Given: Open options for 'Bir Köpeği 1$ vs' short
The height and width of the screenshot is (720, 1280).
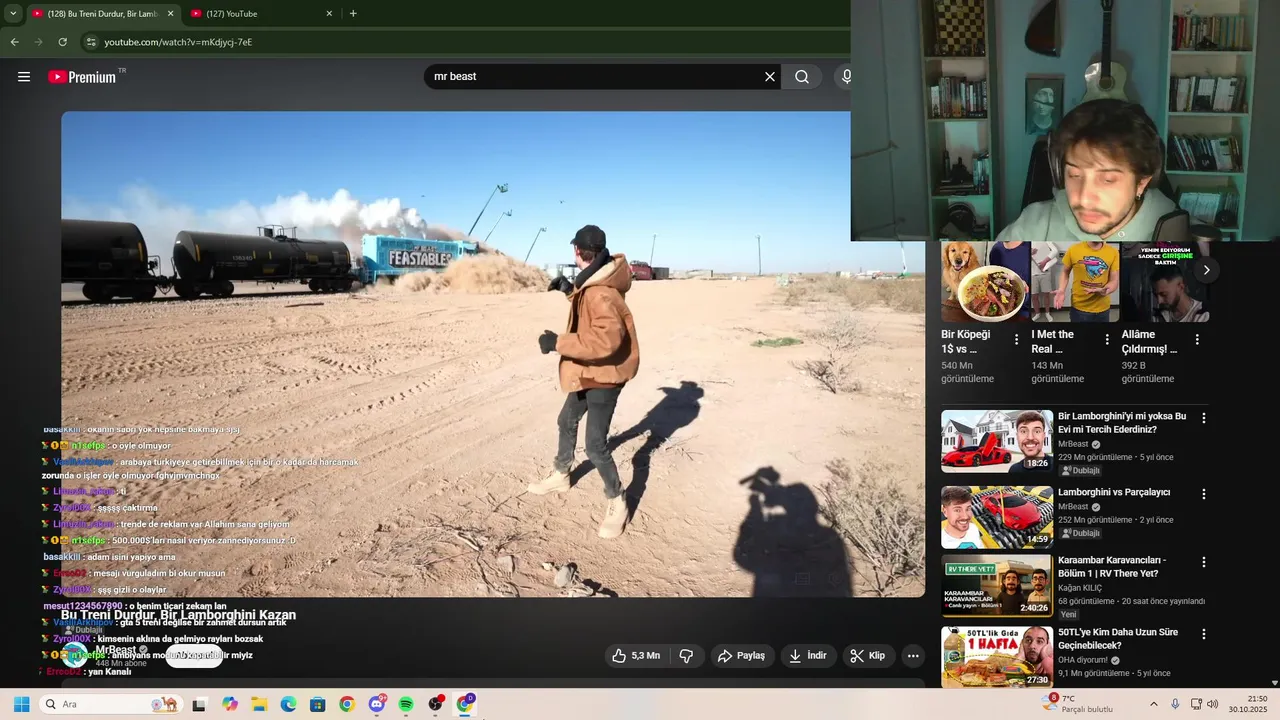Looking at the screenshot, I should (x=1016, y=340).
